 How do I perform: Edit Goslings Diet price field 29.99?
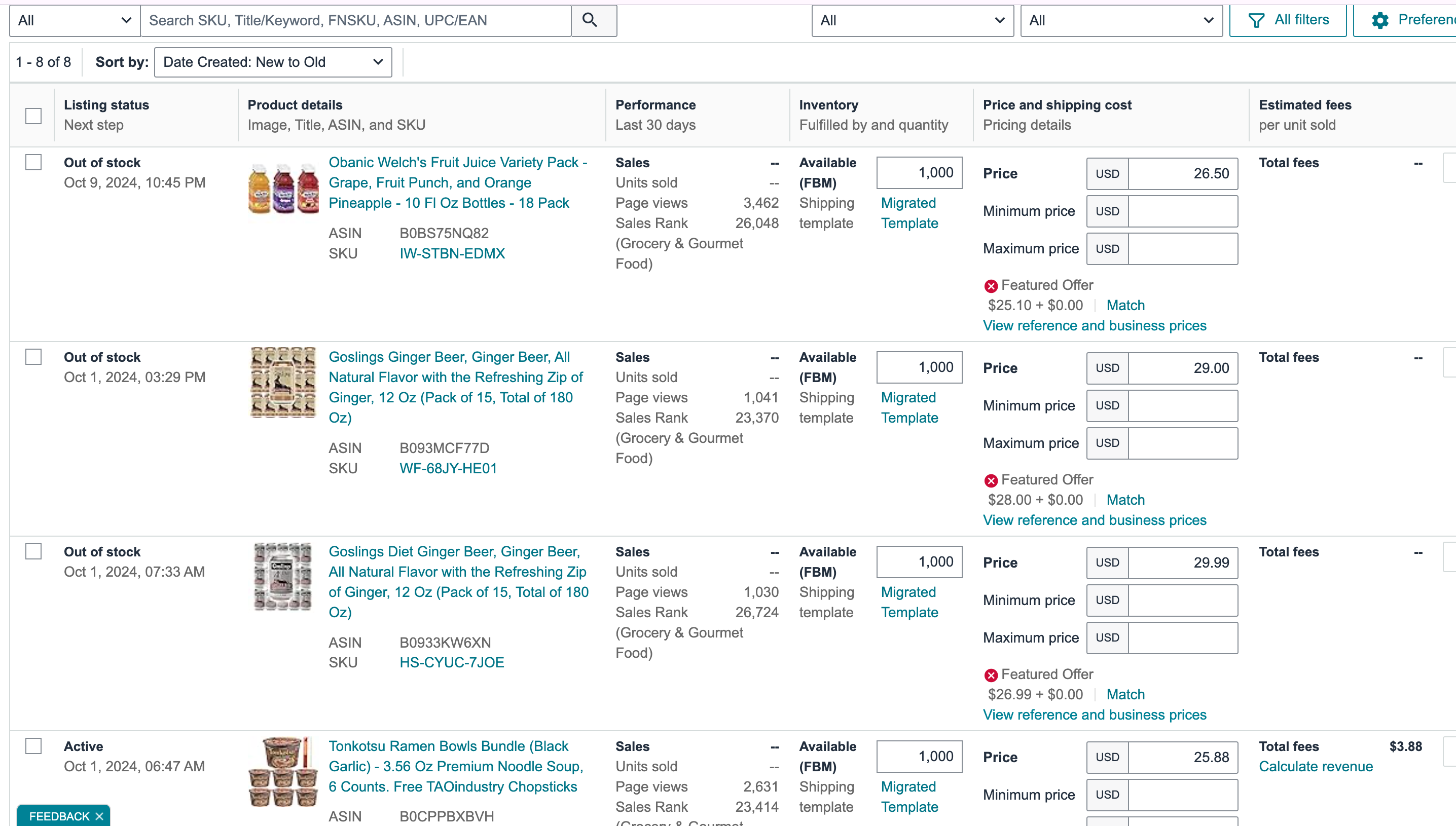(1183, 563)
